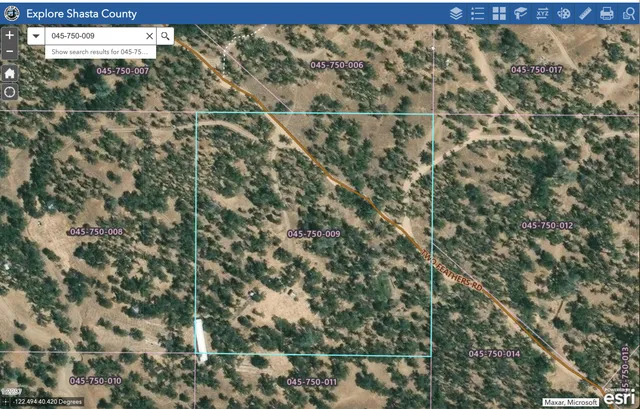This screenshot has width=640, height=409.
Task: Open the Query search widget
Action: (x=628, y=13)
